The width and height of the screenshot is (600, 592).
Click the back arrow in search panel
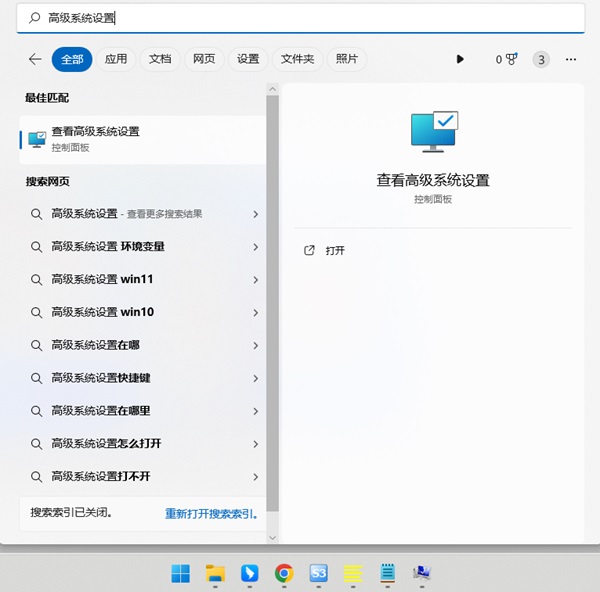35,59
